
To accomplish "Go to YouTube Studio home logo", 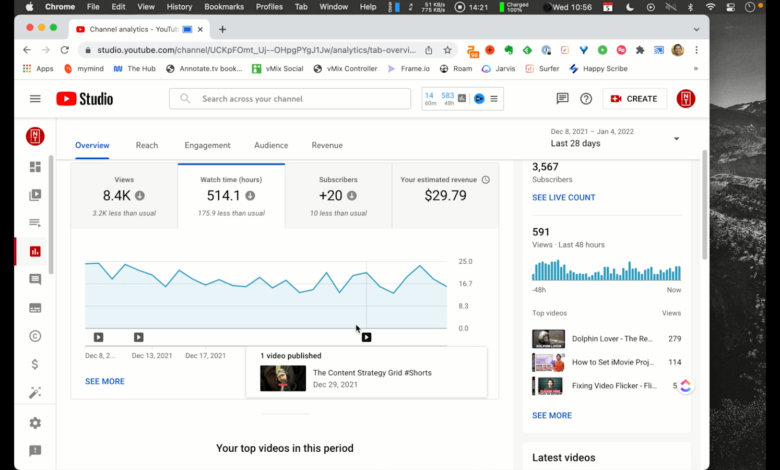I will click(85, 98).
